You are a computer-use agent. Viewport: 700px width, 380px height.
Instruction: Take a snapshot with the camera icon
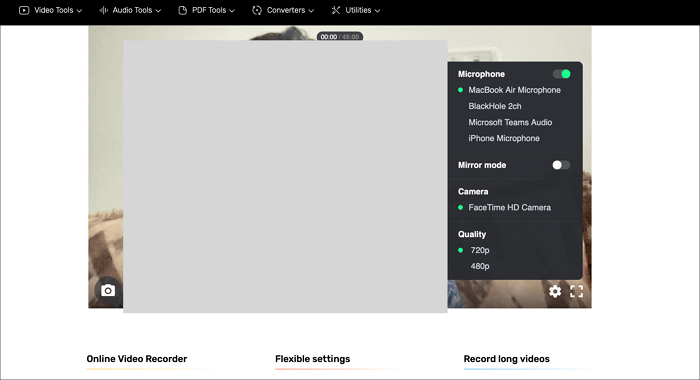coord(108,291)
